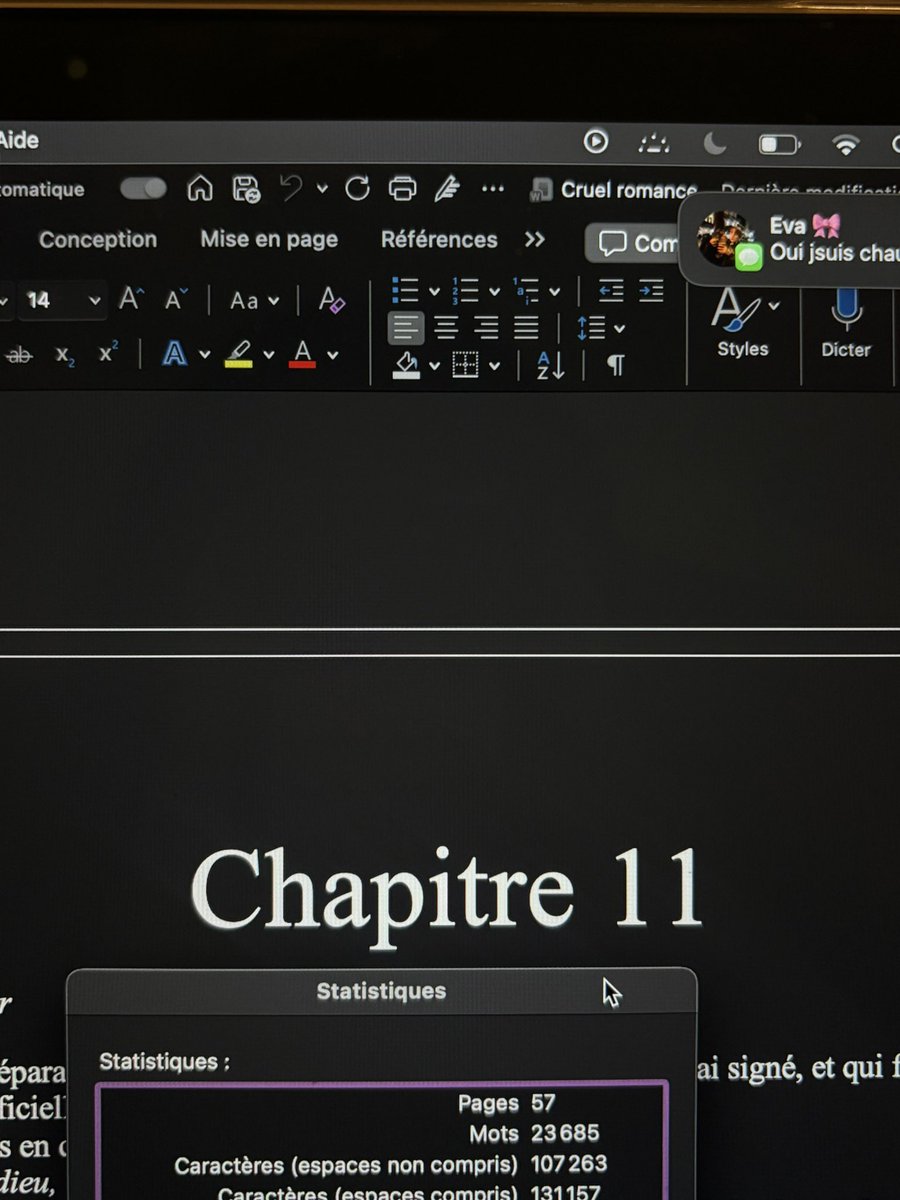The width and height of the screenshot is (900, 1200).
Task: Click the Commentaires button
Action: (632, 243)
